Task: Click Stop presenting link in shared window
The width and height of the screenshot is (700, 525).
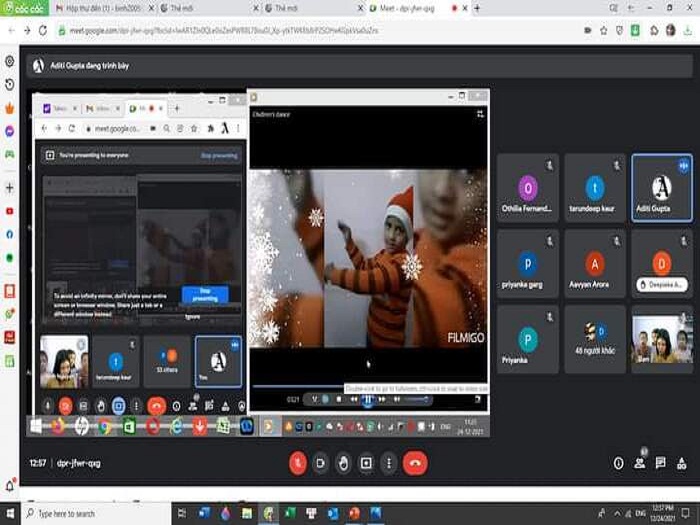Action: [219, 155]
